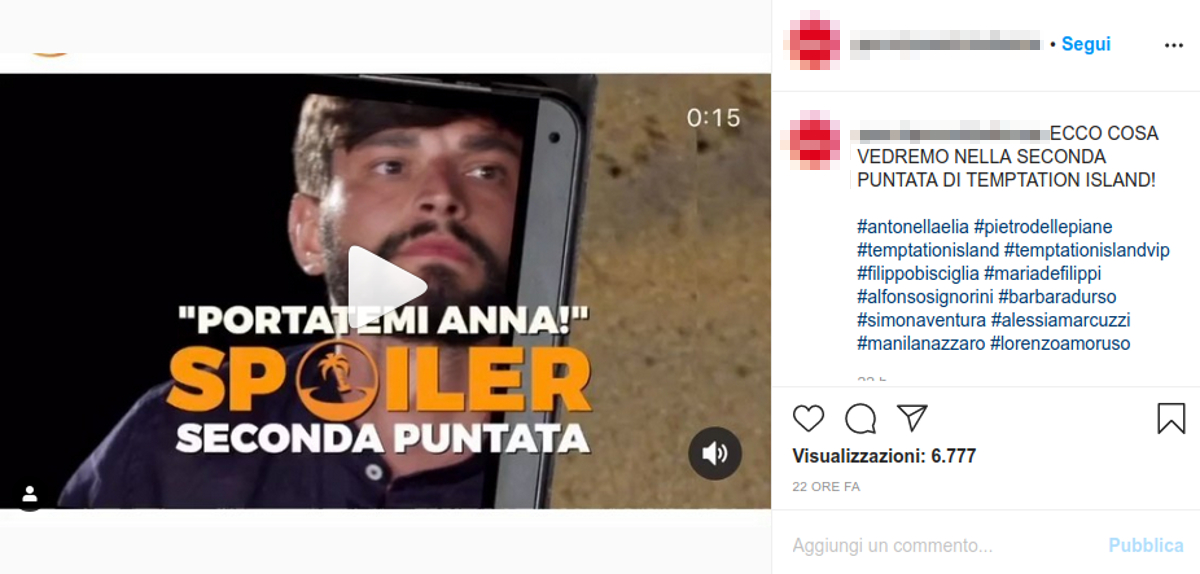Open comments with the speech bubble icon
Screen dimensions: 1200x574
[x=860, y=418]
